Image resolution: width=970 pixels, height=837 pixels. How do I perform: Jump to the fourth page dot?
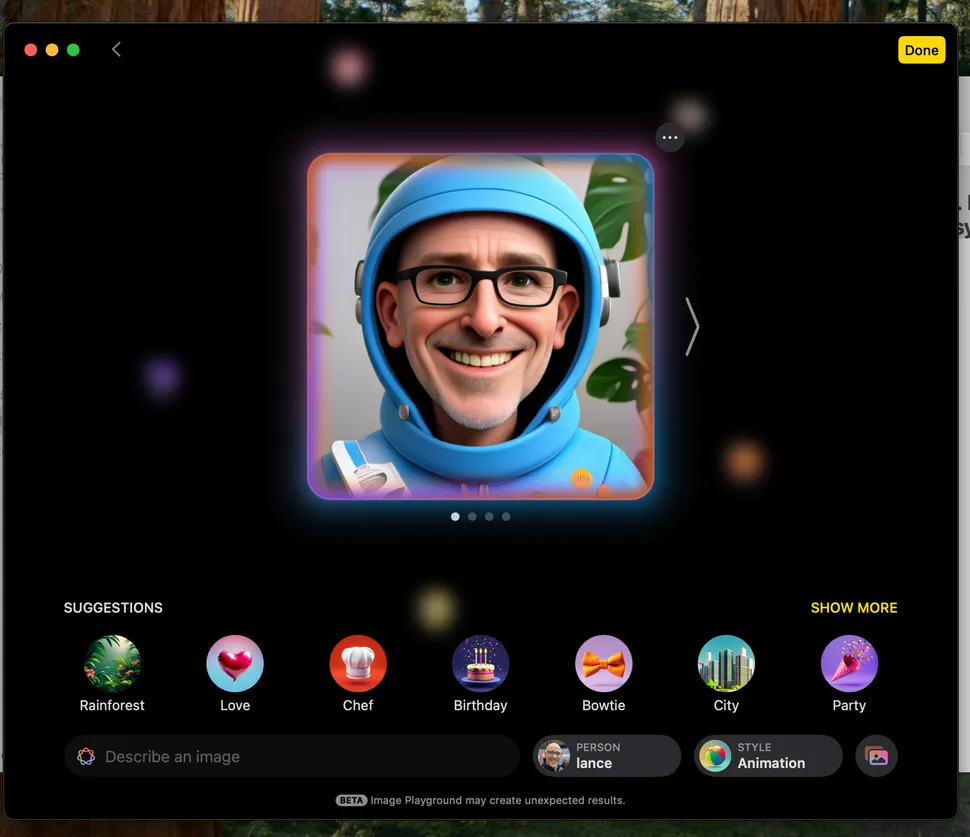click(x=506, y=517)
